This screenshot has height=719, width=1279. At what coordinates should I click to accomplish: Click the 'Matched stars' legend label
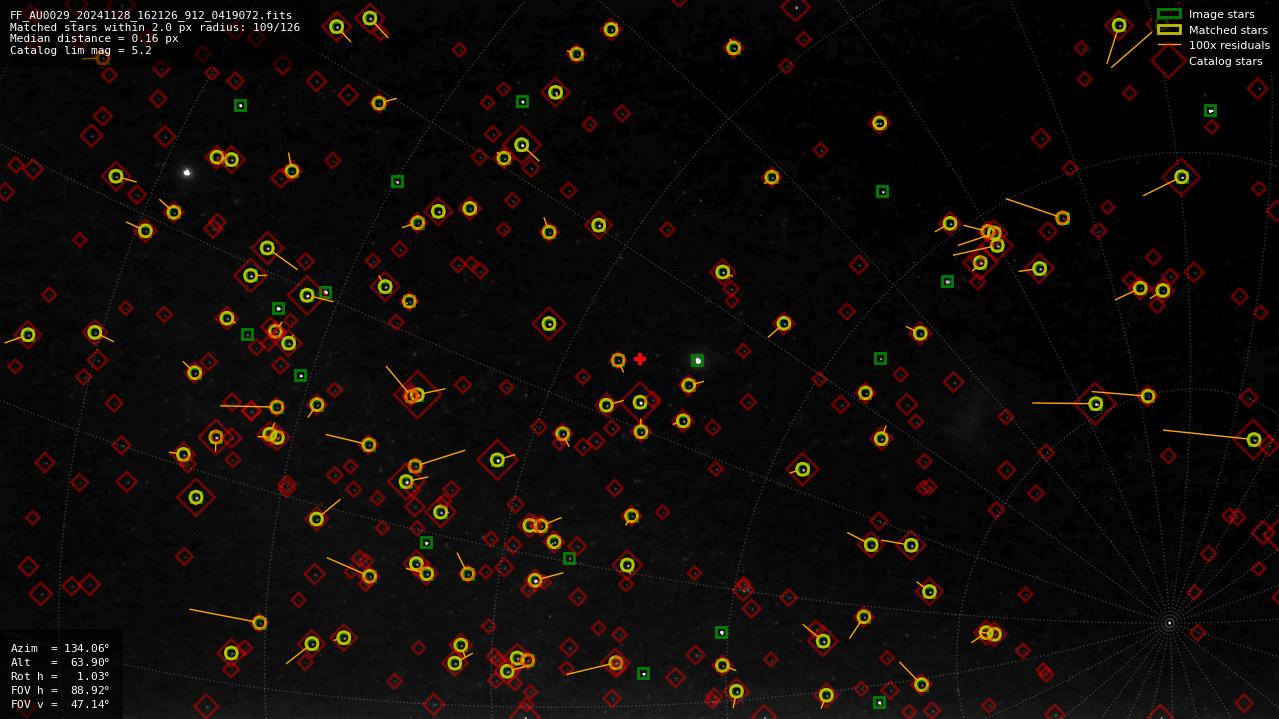pyautogui.click(x=1228, y=31)
